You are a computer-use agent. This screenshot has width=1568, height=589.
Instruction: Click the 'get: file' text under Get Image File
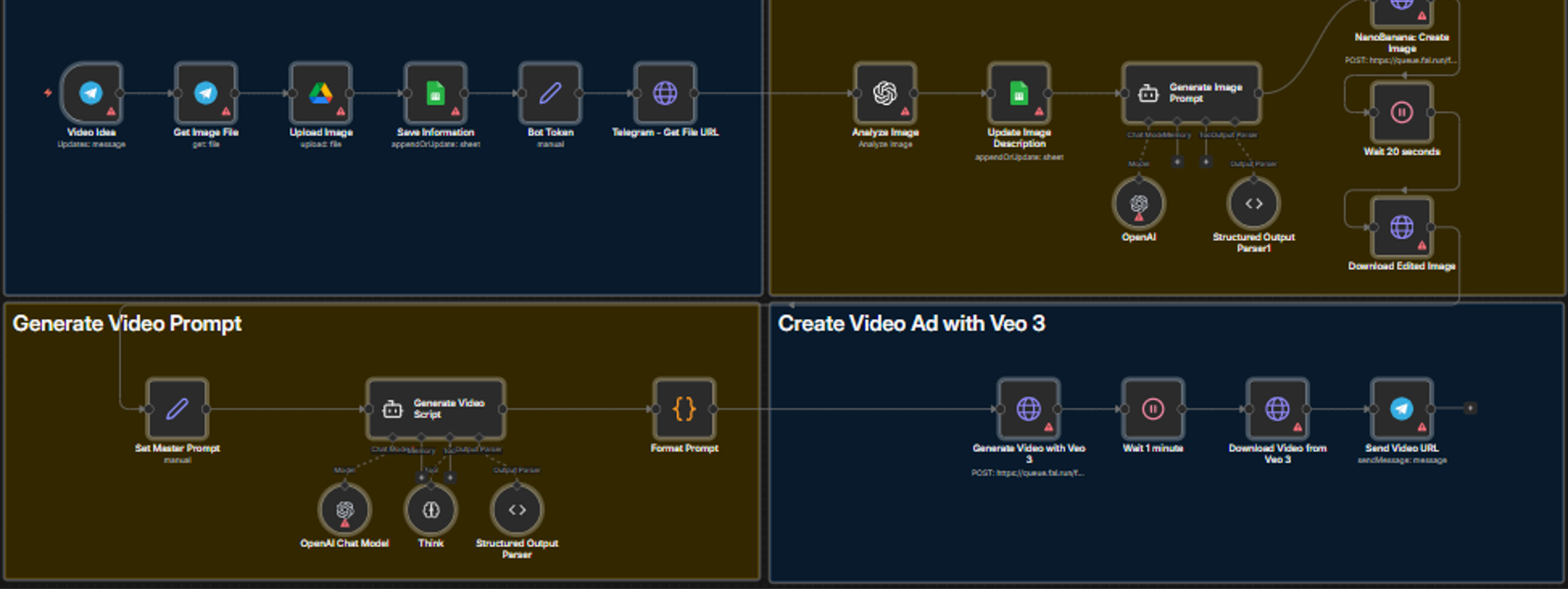(206, 144)
